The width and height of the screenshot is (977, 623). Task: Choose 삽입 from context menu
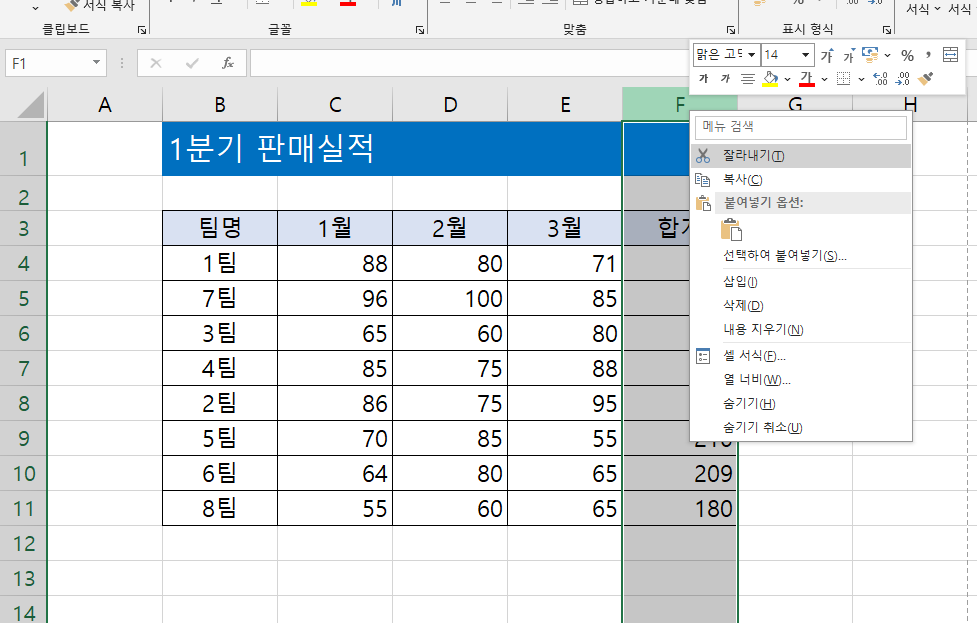[801, 282]
